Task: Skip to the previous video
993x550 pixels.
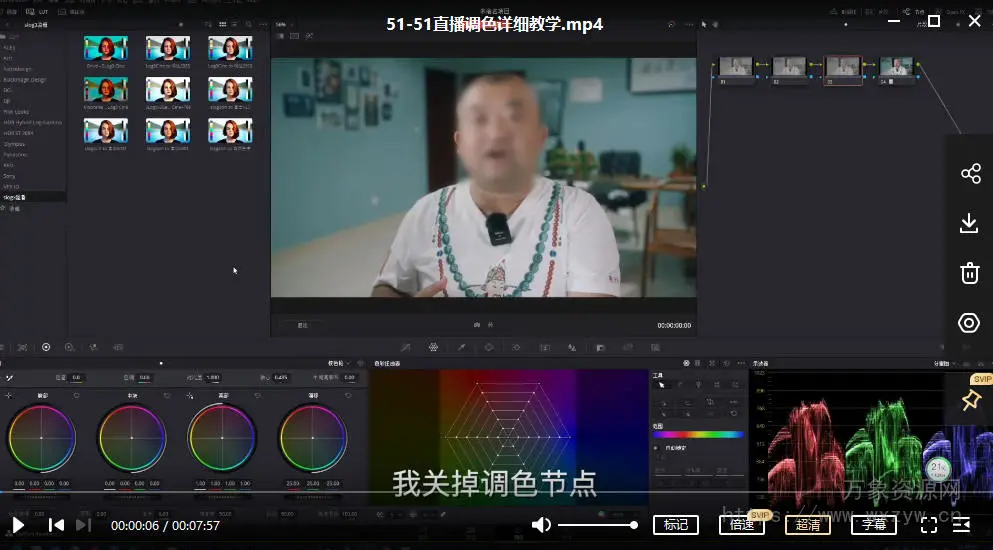Action: [57, 525]
